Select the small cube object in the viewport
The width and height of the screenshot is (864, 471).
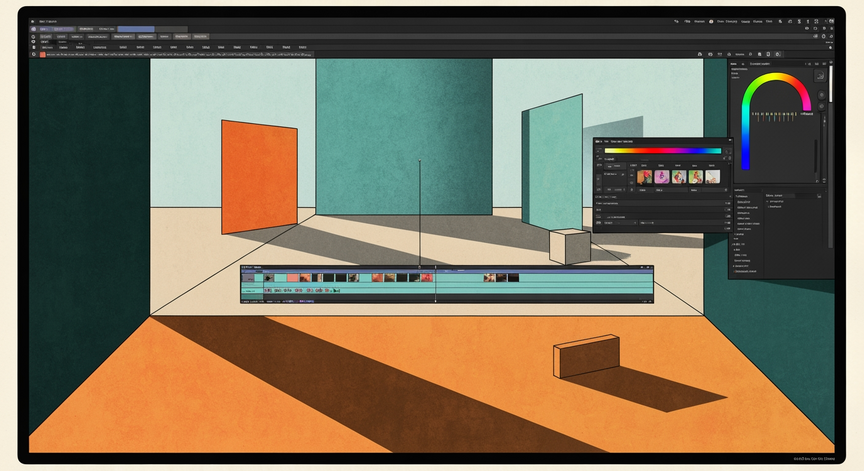570,246
